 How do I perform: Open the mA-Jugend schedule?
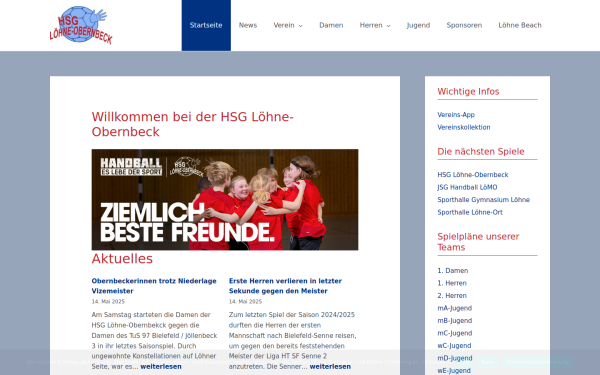point(455,308)
